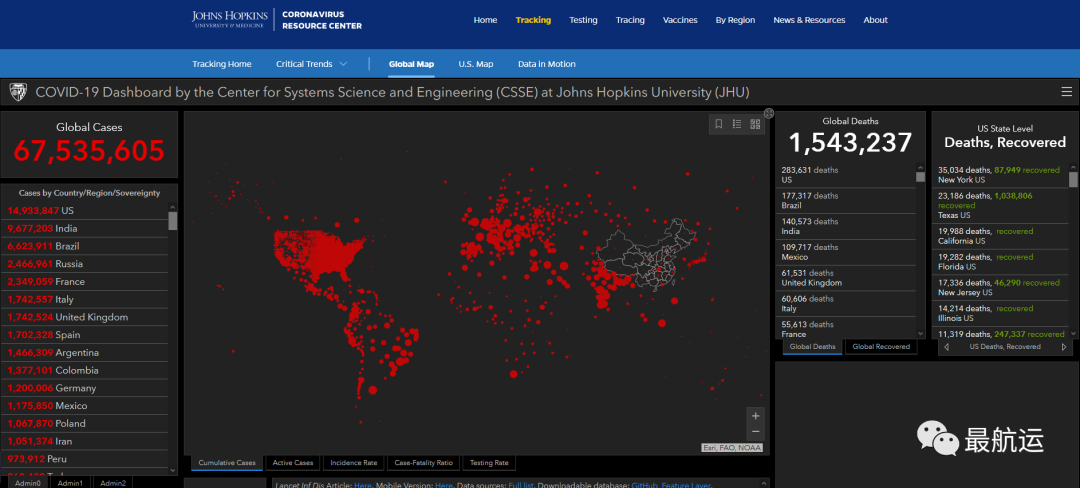Switch to Testing Rate map tab
The height and width of the screenshot is (488, 1080).
488,463
